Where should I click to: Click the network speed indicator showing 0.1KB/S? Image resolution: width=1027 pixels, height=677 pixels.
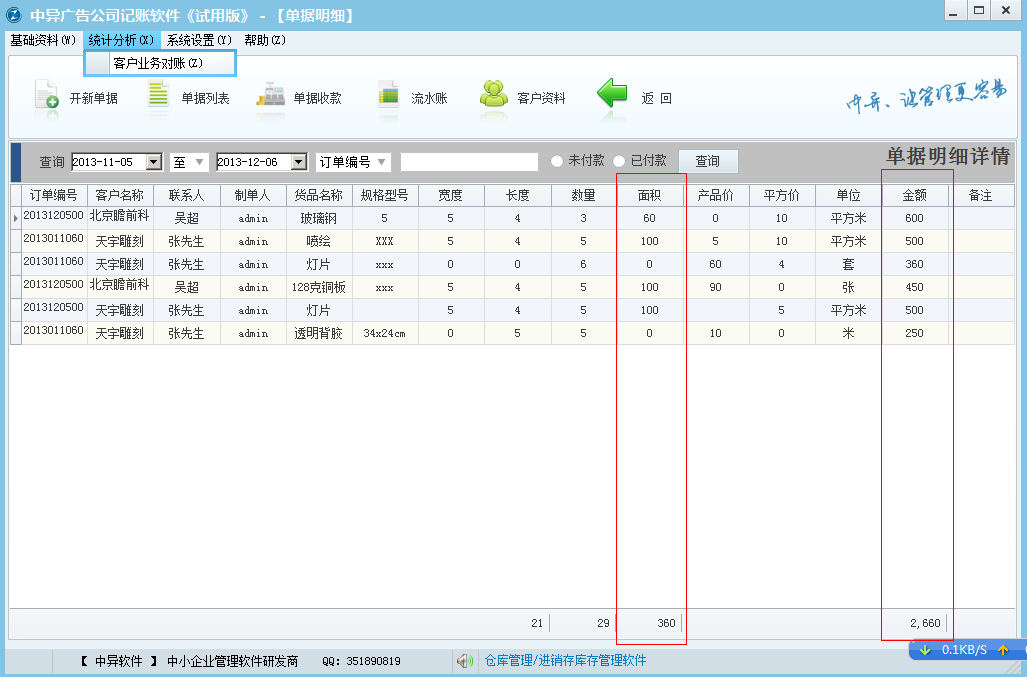(x=967, y=651)
